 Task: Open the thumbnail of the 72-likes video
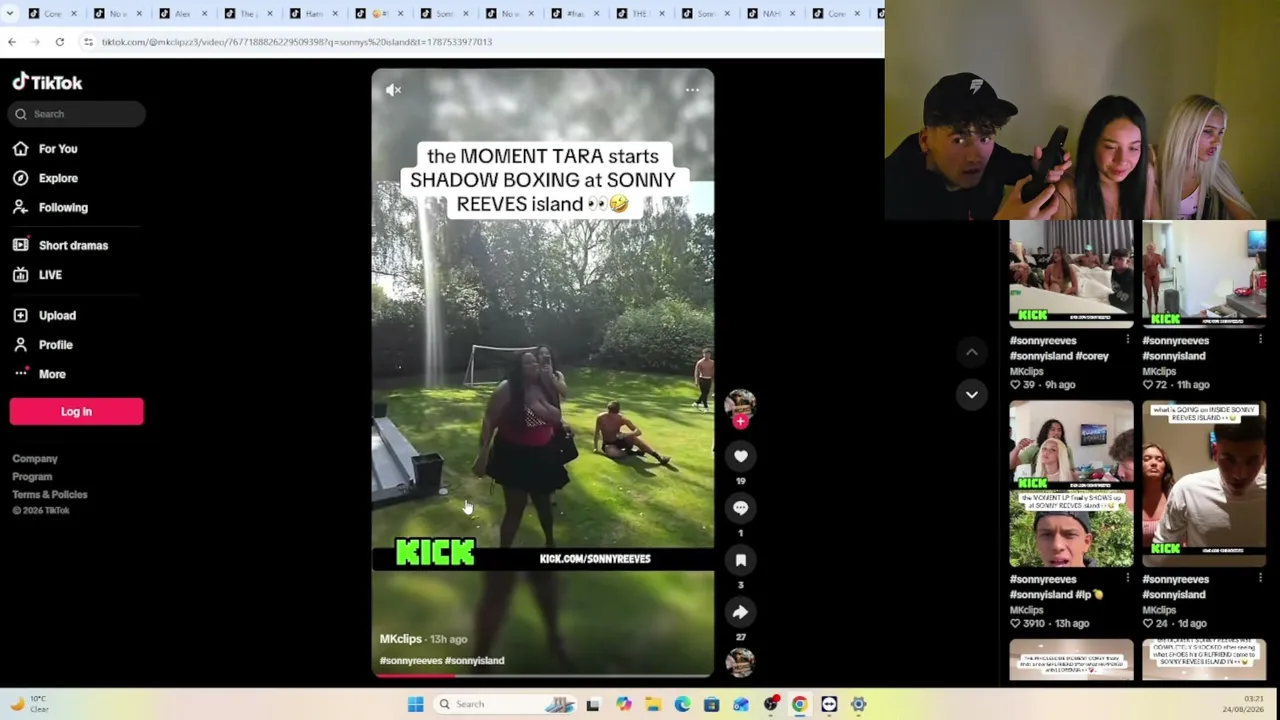click(x=1204, y=275)
